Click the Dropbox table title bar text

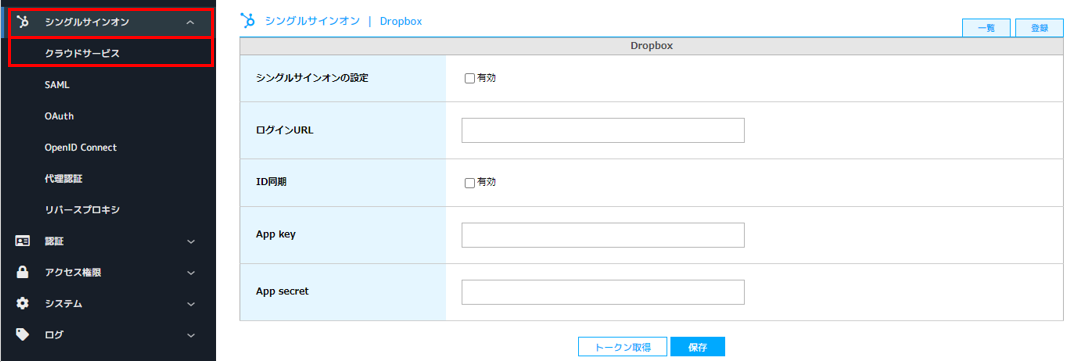[x=651, y=45]
